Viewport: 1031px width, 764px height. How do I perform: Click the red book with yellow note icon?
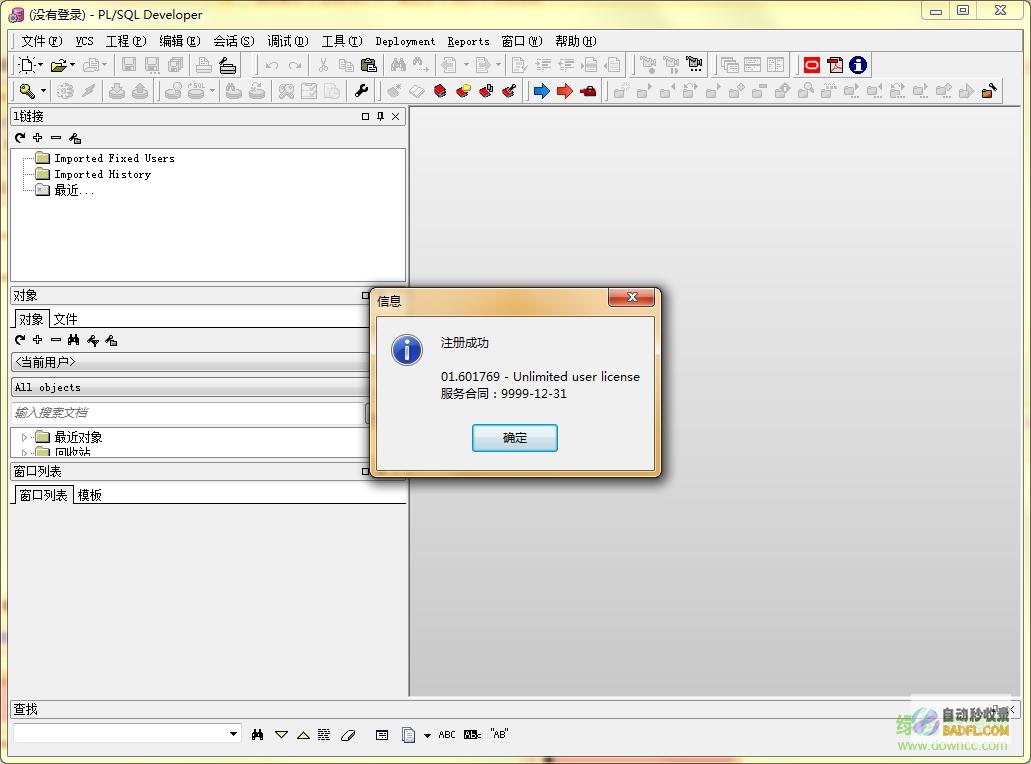463,91
